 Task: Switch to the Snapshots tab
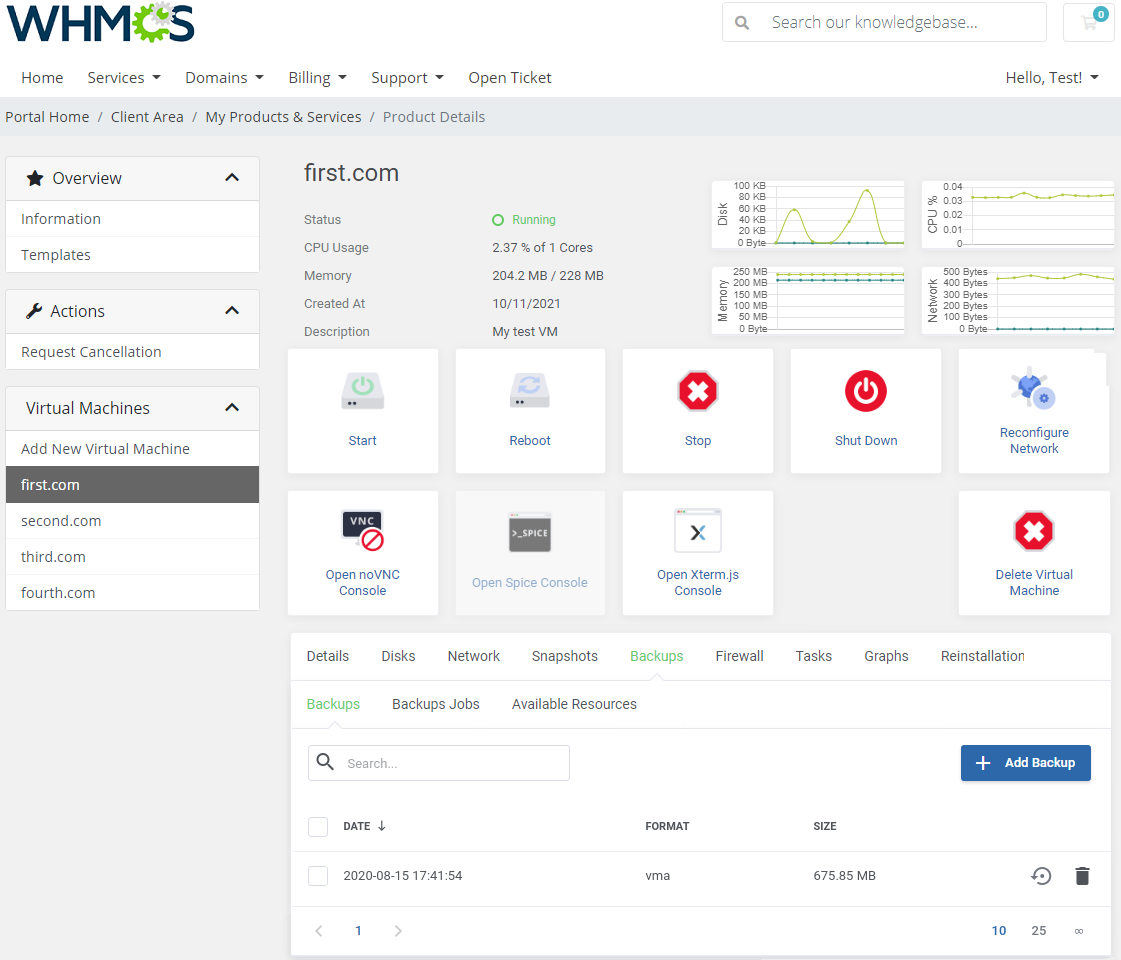(564, 656)
